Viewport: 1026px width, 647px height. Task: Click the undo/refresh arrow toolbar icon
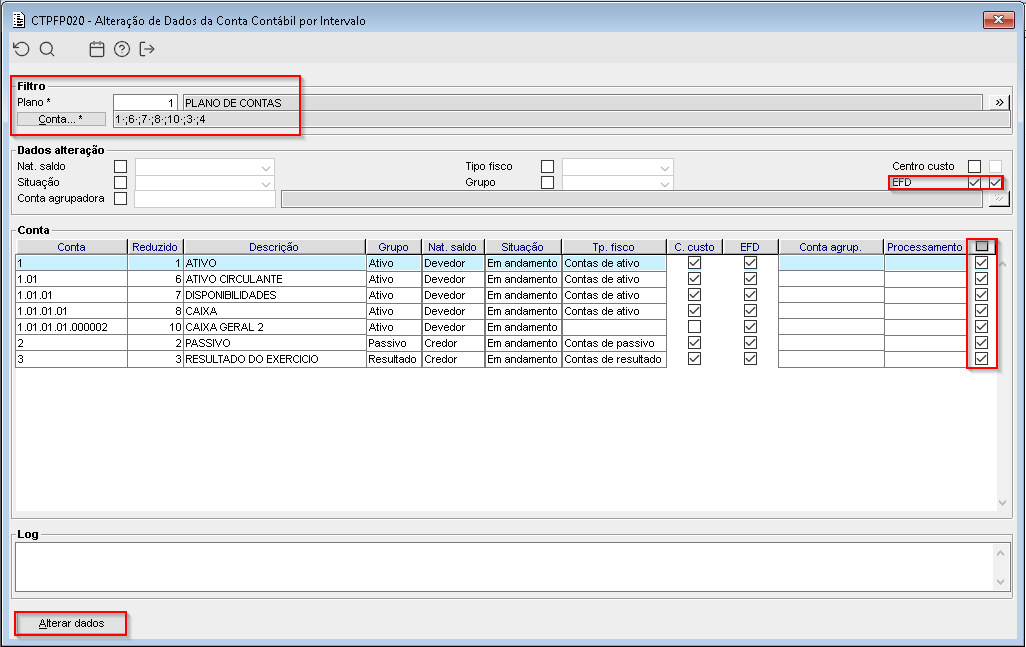22,49
